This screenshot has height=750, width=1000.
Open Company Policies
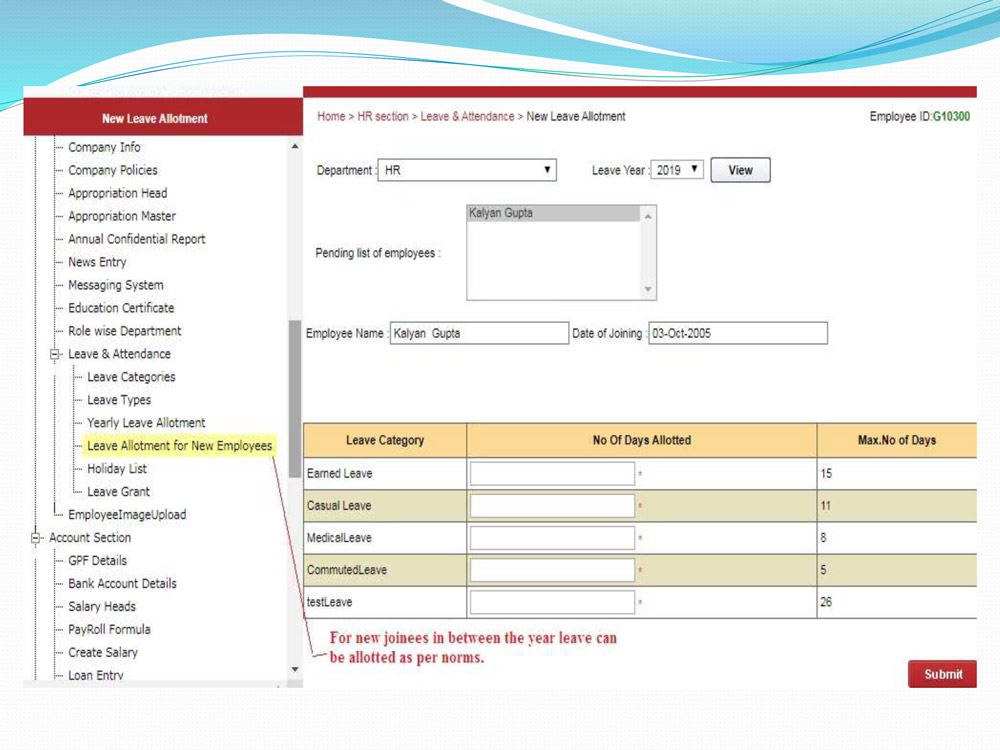click(x=113, y=170)
